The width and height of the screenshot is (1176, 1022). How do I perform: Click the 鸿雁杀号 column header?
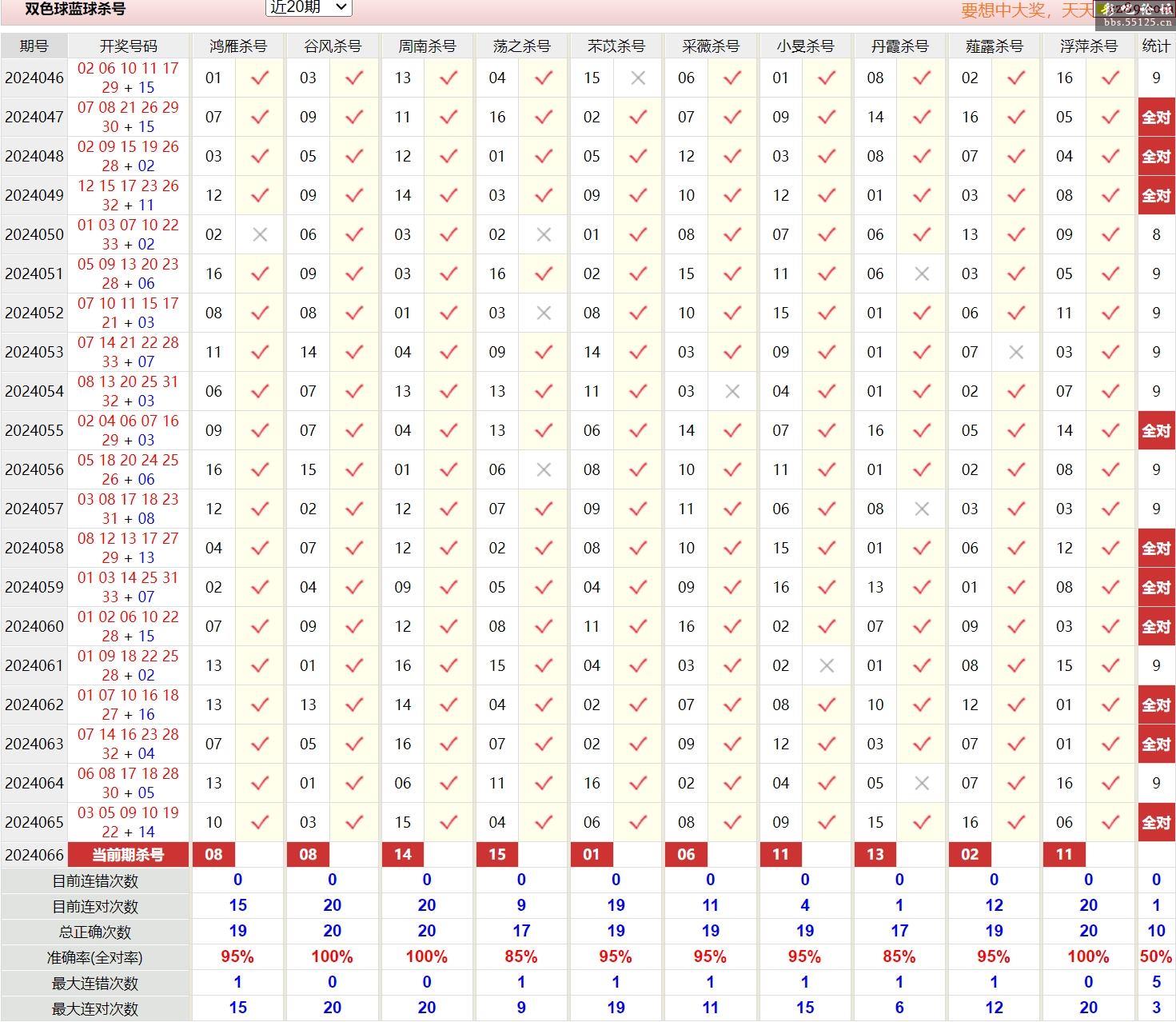click(x=237, y=46)
